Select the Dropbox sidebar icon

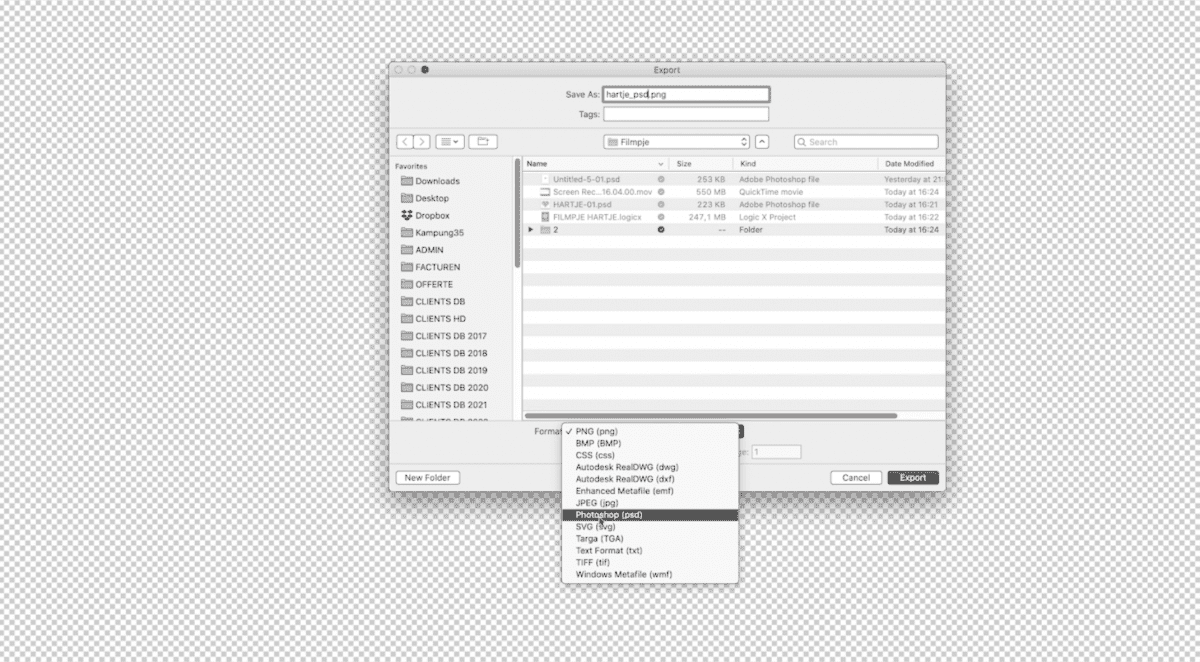[x=407, y=215]
